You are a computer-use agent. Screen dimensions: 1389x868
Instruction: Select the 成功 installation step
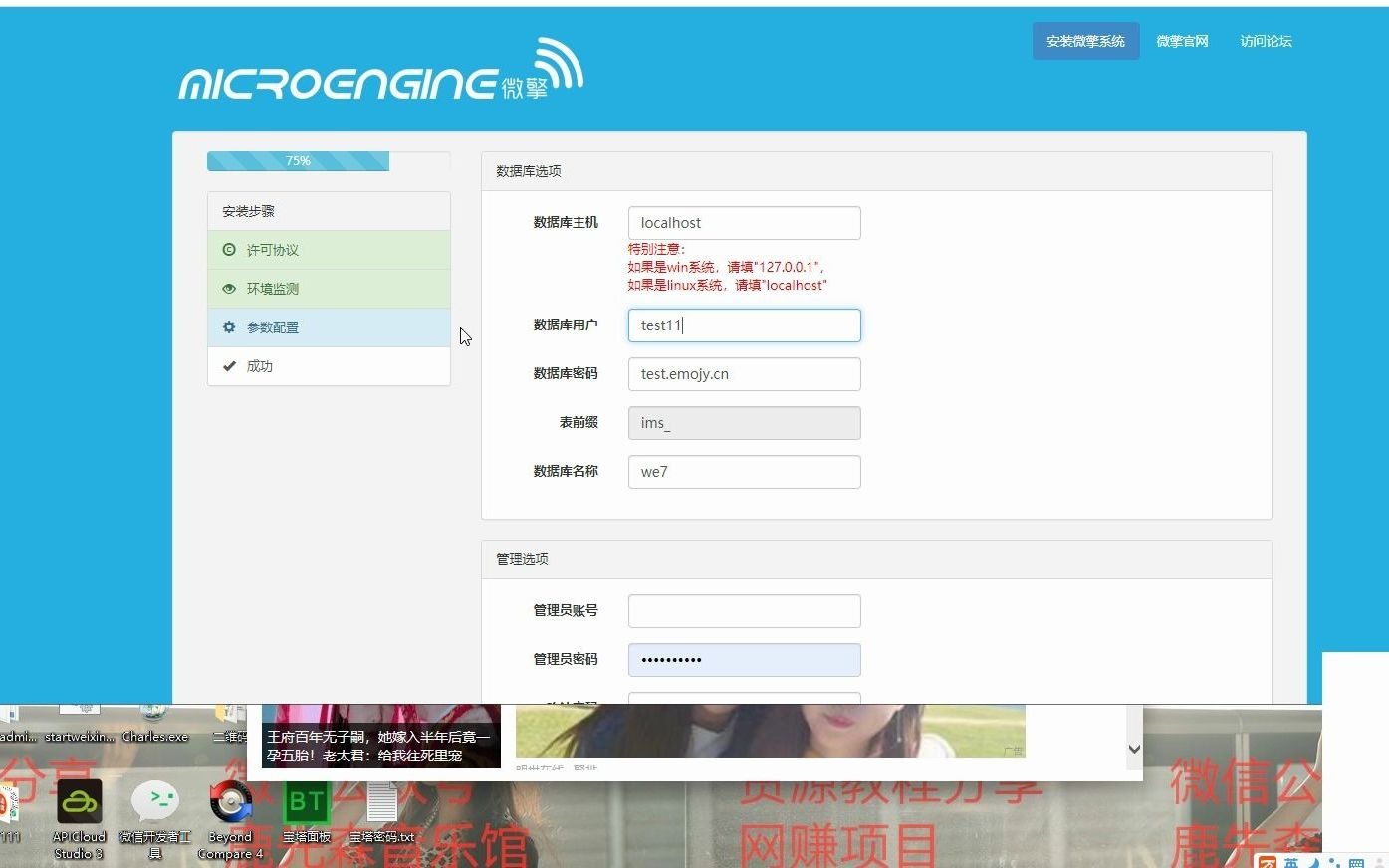pos(329,366)
